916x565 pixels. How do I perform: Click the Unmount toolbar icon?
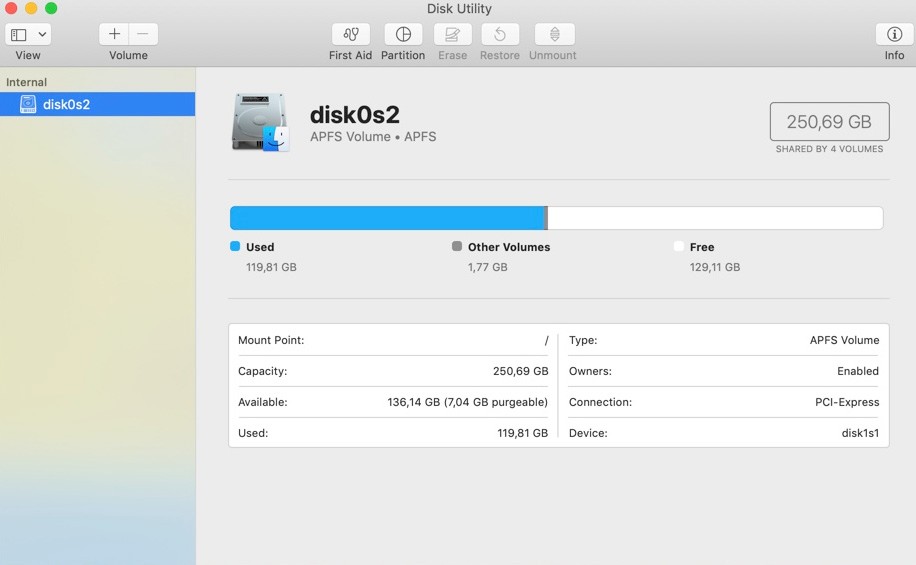[x=554, y=34]
